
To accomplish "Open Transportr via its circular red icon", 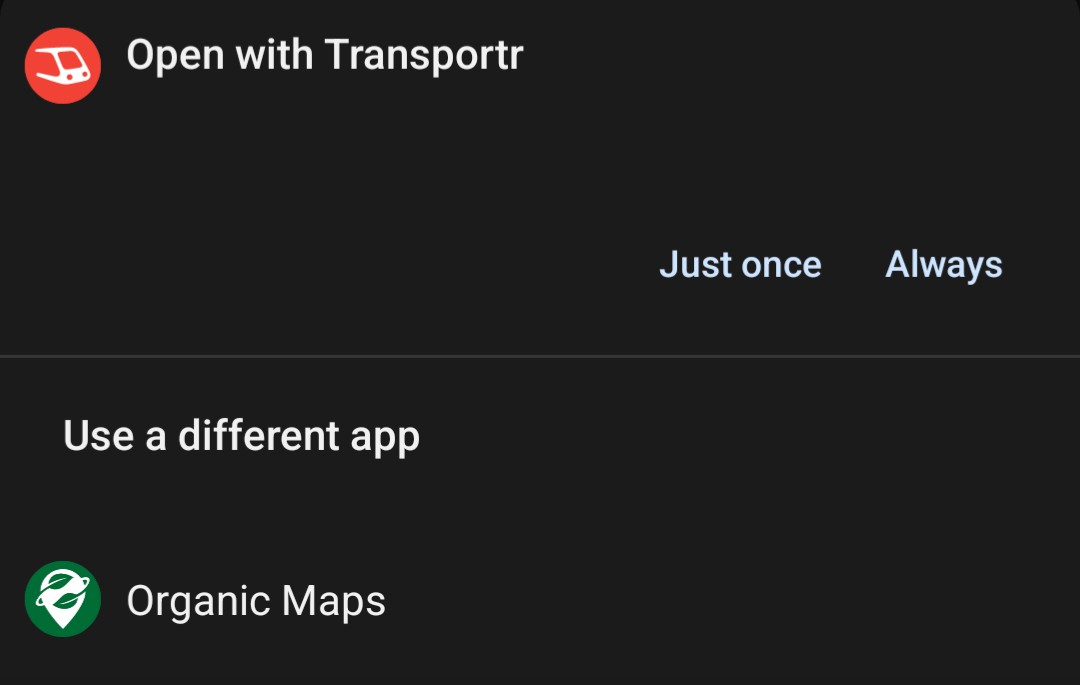I will 62,64.
